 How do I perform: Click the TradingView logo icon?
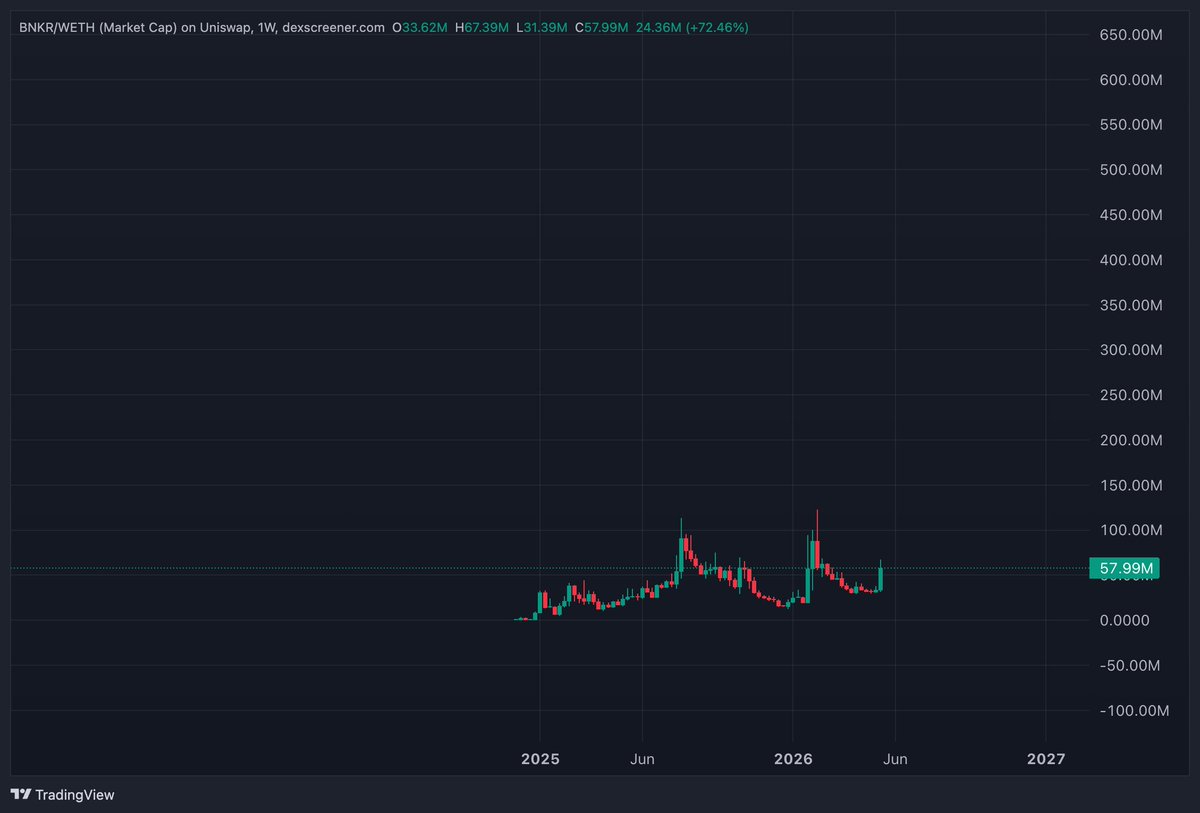[20, 794]
